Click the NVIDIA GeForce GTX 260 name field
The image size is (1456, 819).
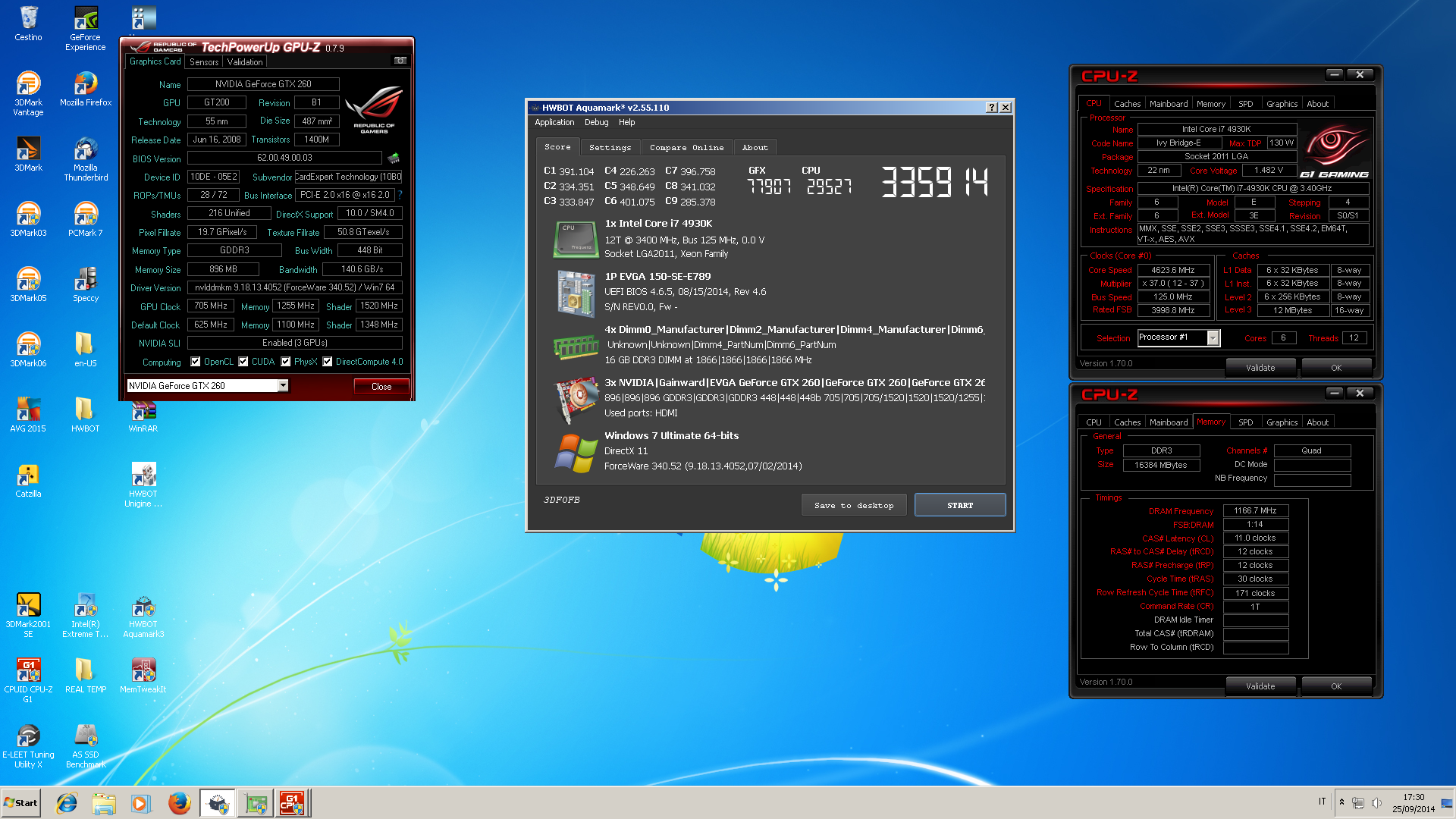[263, 84]
